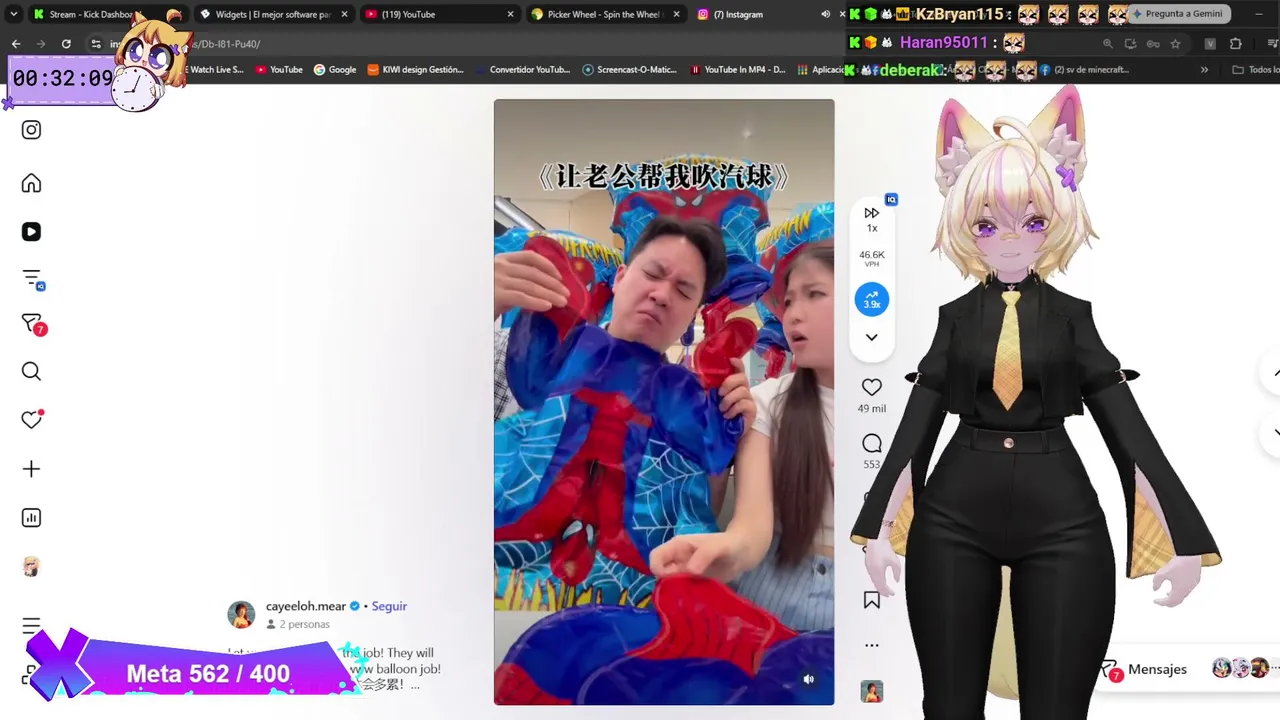Open the sidebar list icon with IQ badge
This screenshot has width=1280, height=720.
pos(32,279)
